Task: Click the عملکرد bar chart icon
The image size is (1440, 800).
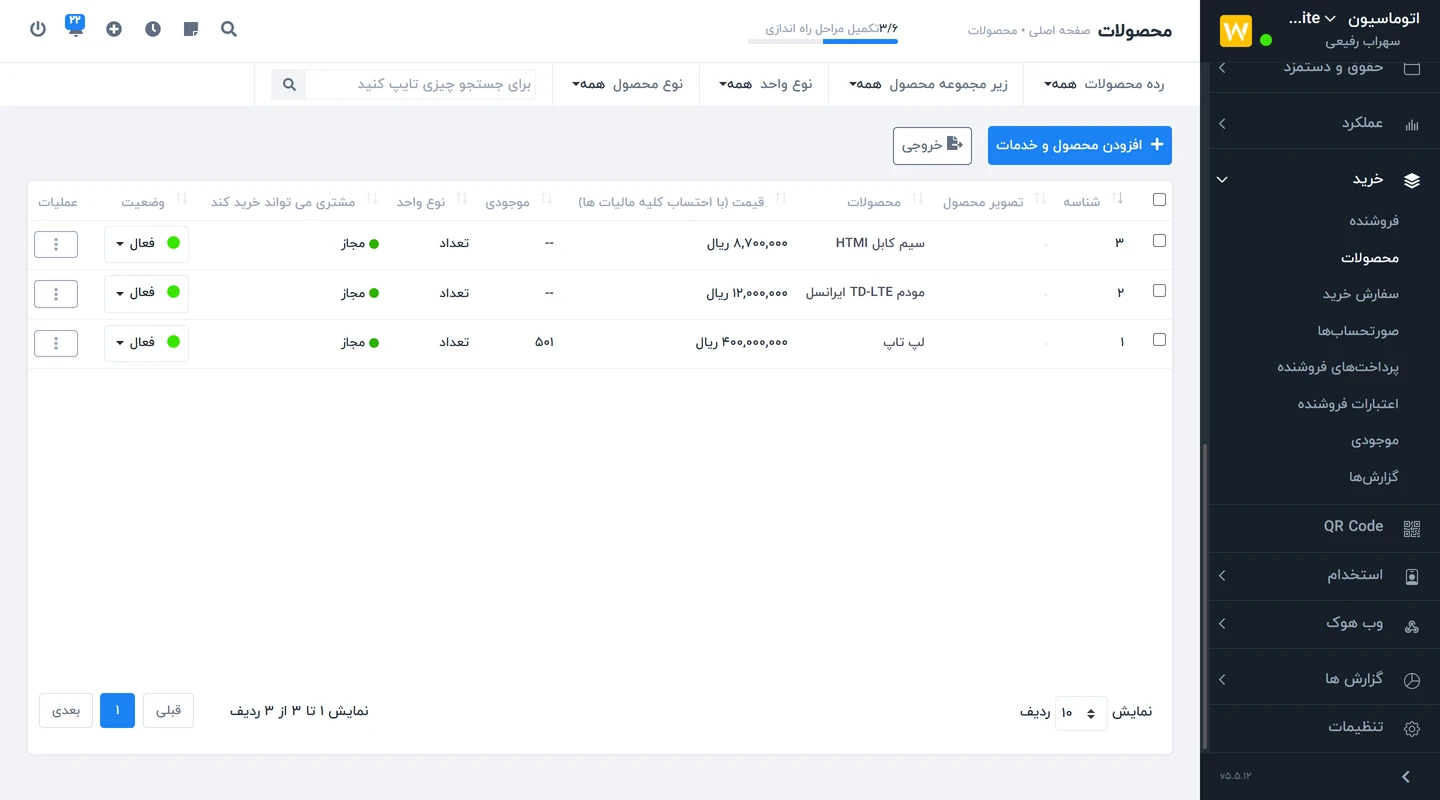Action: pyautogui.click(x=1412, y=125)
